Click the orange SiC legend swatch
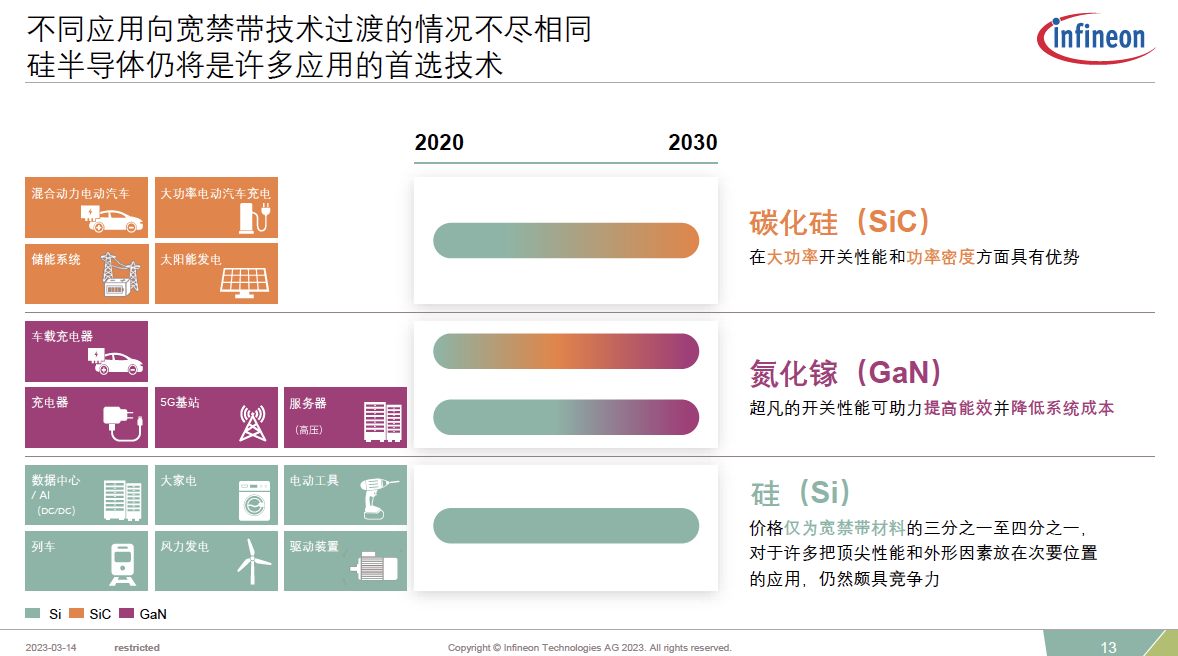This screenshot has width=1178, height=656. click(76, 614)
